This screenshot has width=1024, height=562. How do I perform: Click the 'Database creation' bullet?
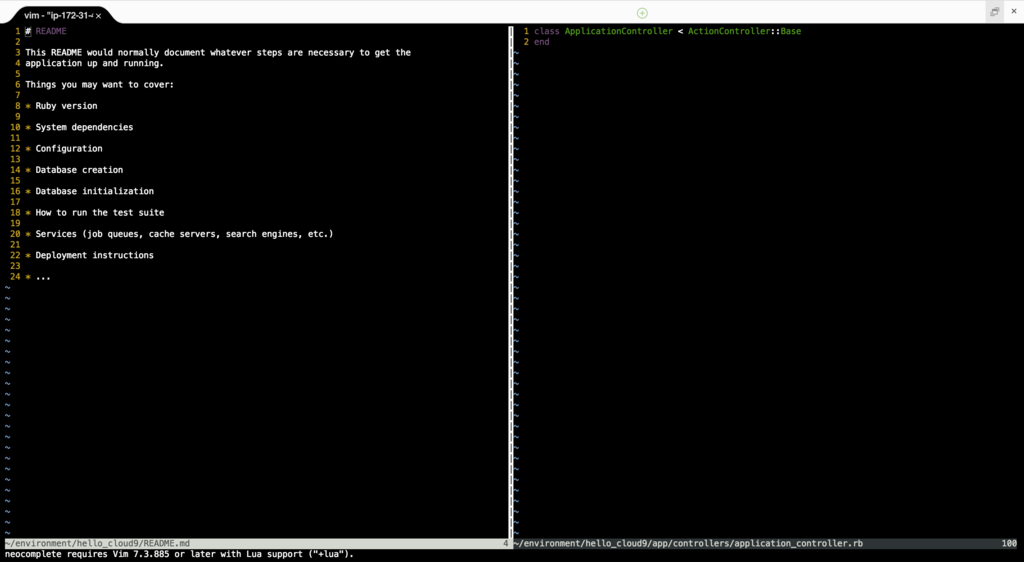[74, 170]
